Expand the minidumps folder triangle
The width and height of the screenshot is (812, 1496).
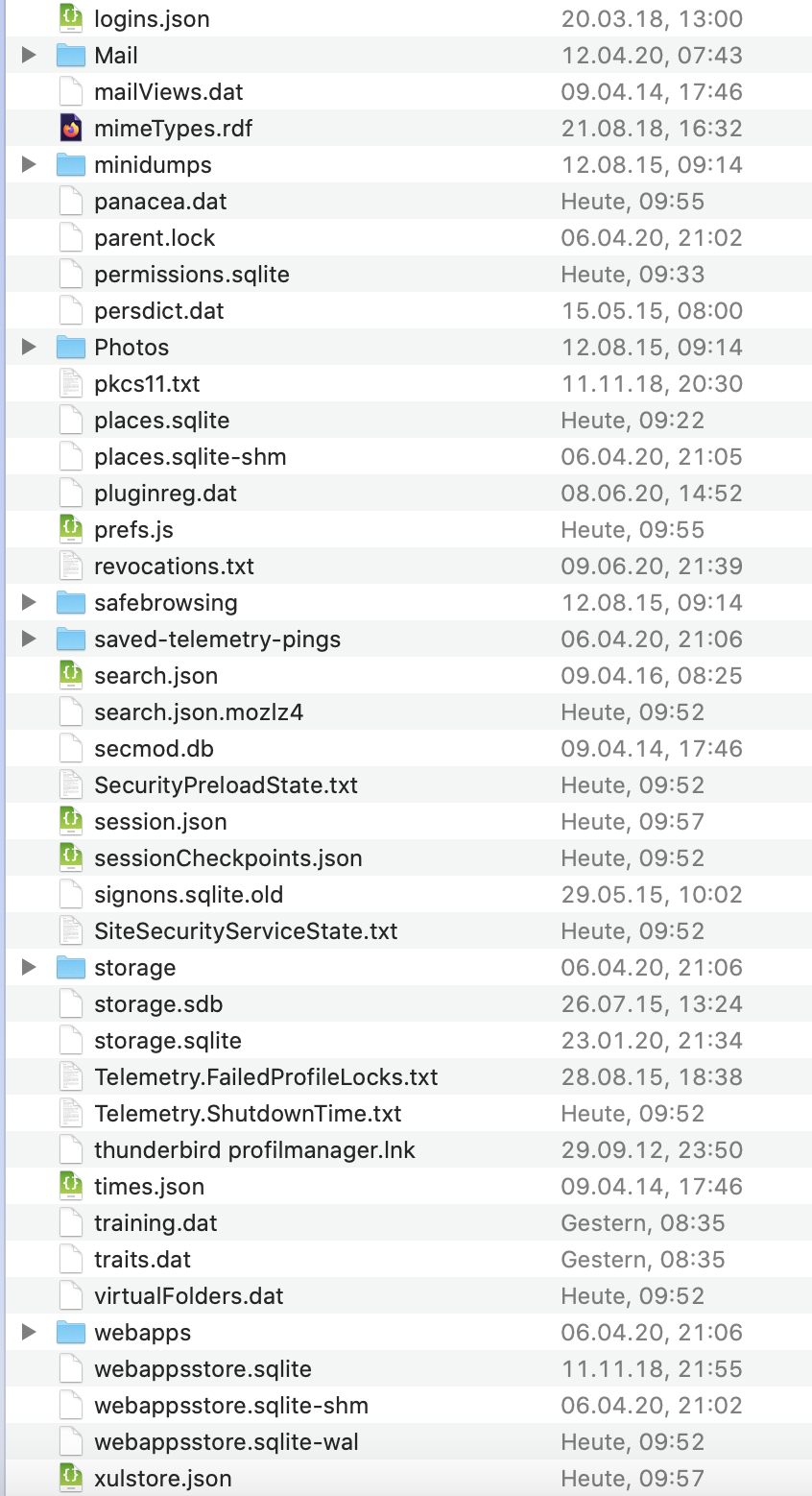29,164
